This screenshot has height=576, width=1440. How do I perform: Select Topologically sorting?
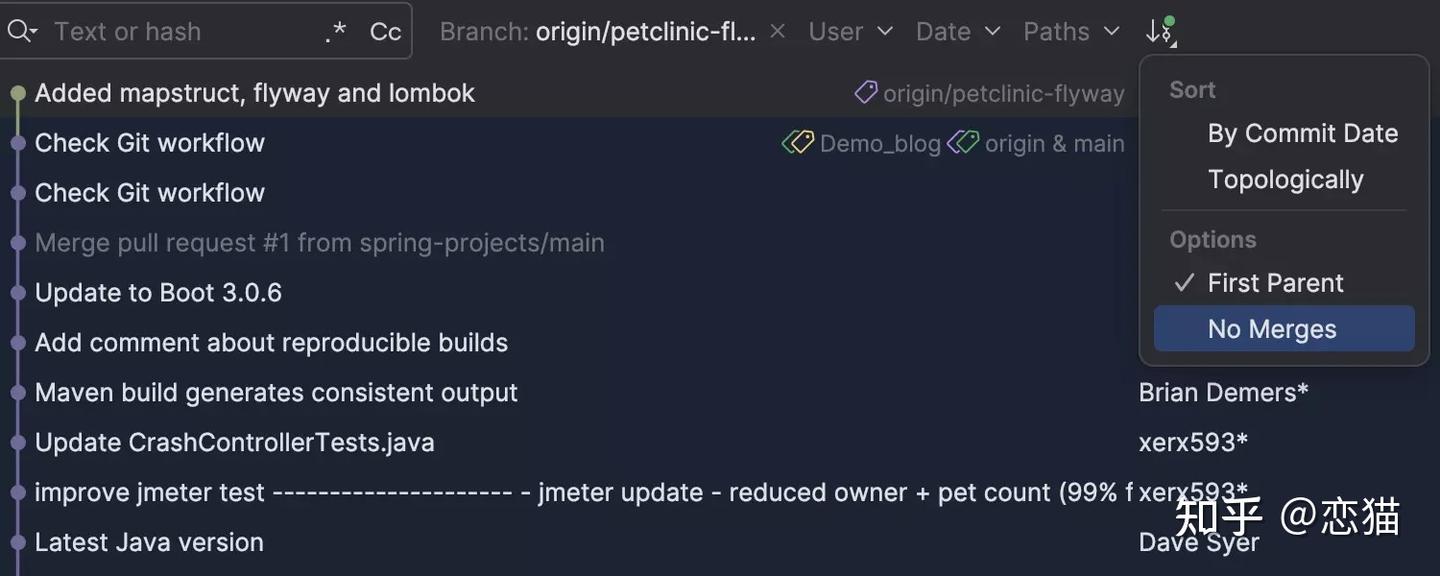point(1285,179)
